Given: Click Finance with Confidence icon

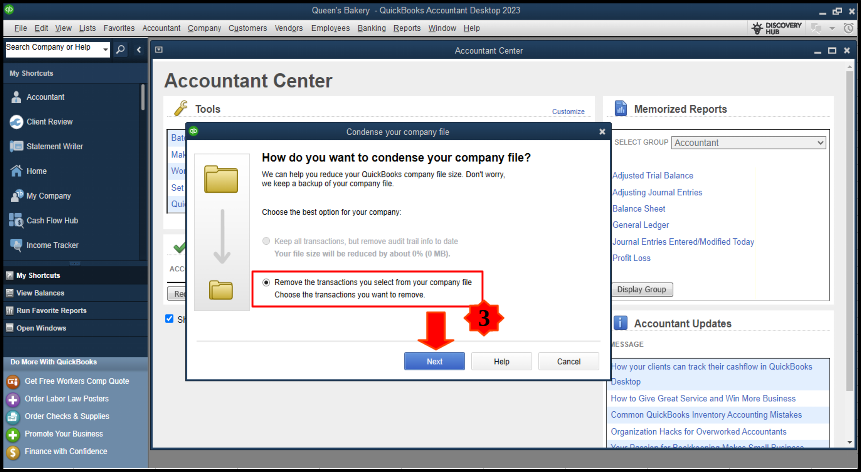Looking at the screenshot, I should tap(13, 452).
